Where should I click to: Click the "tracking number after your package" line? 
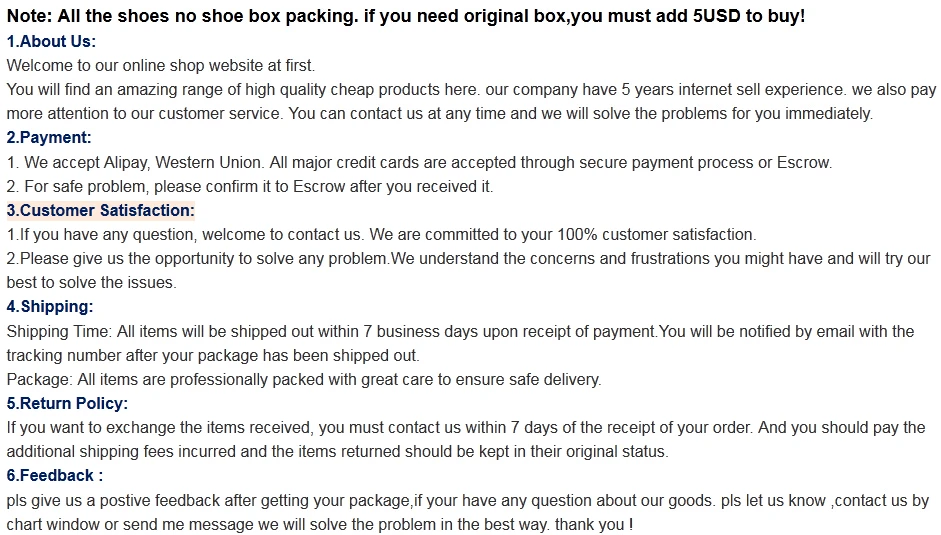tap(213, 355)
